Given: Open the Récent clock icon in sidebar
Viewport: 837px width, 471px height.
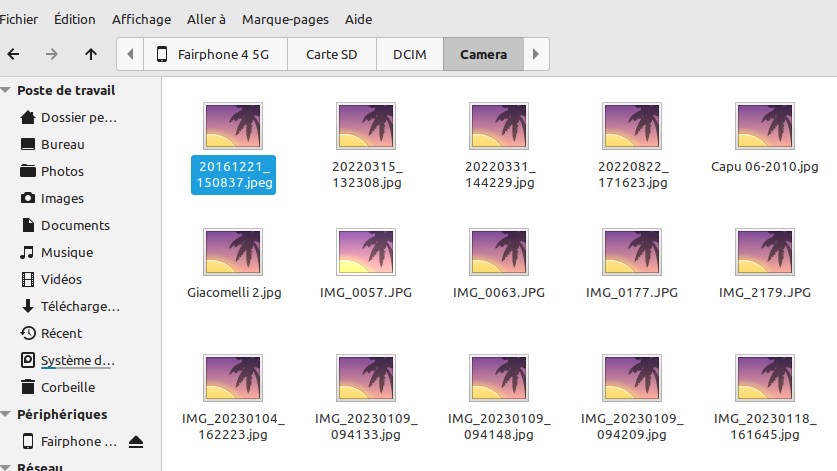Looking at the screenshot, I should point(28,333).
